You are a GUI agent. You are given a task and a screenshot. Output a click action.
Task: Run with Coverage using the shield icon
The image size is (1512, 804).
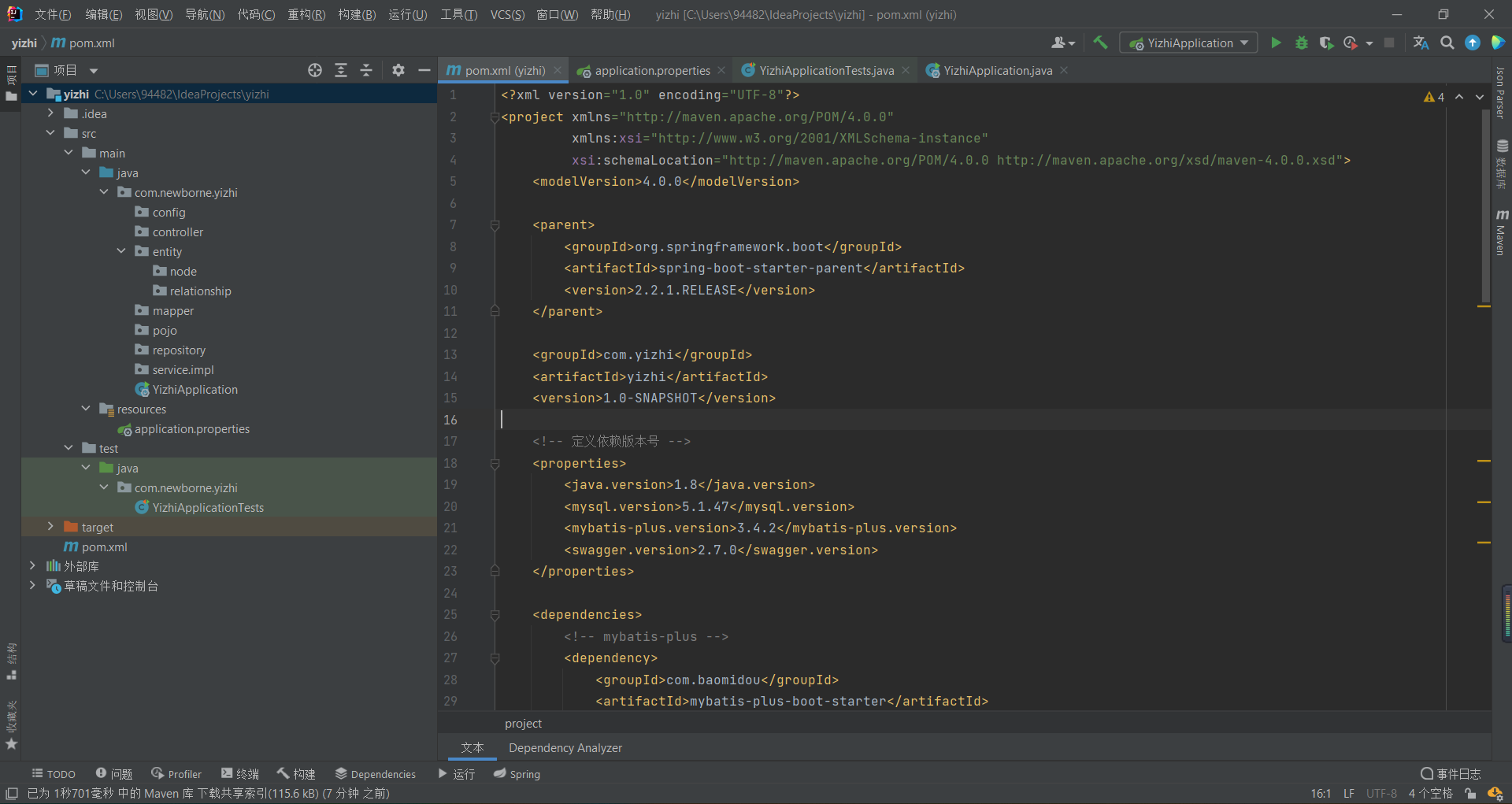[1326, 43]
